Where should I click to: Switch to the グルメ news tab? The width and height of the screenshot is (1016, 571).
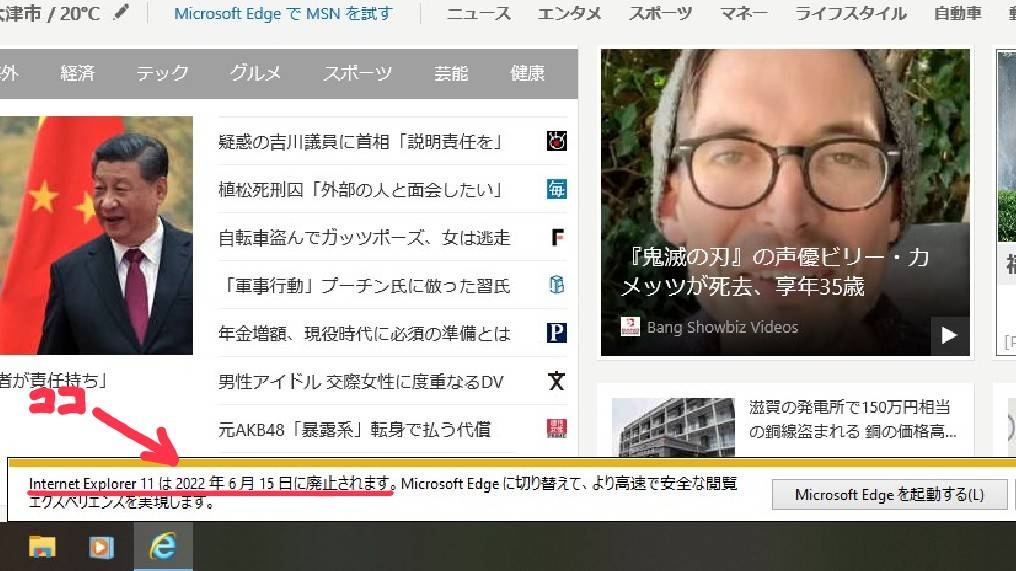click(255, 73)
